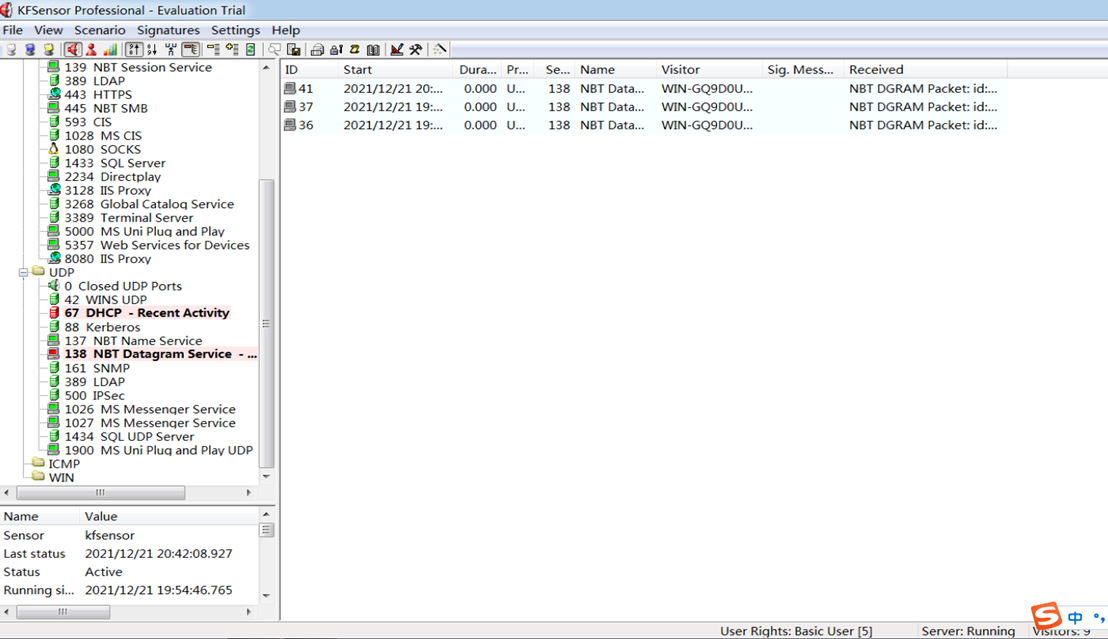Click the yellow minus list toolbar icon
This screenshot has height=639, width=1108.
pyautogui.click(x=213, y=49)
